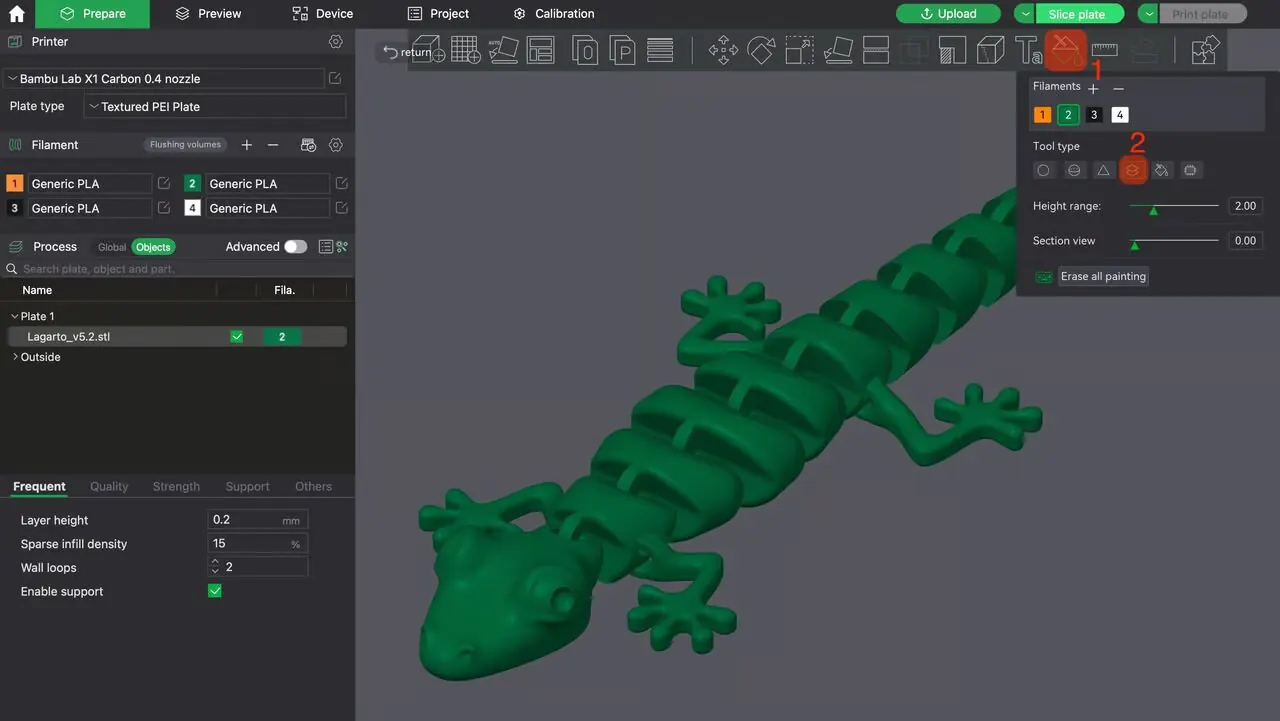This screenshot has height=721, width=1280.
Task: Select the Text shape tool
Action: pos(1027,49)
